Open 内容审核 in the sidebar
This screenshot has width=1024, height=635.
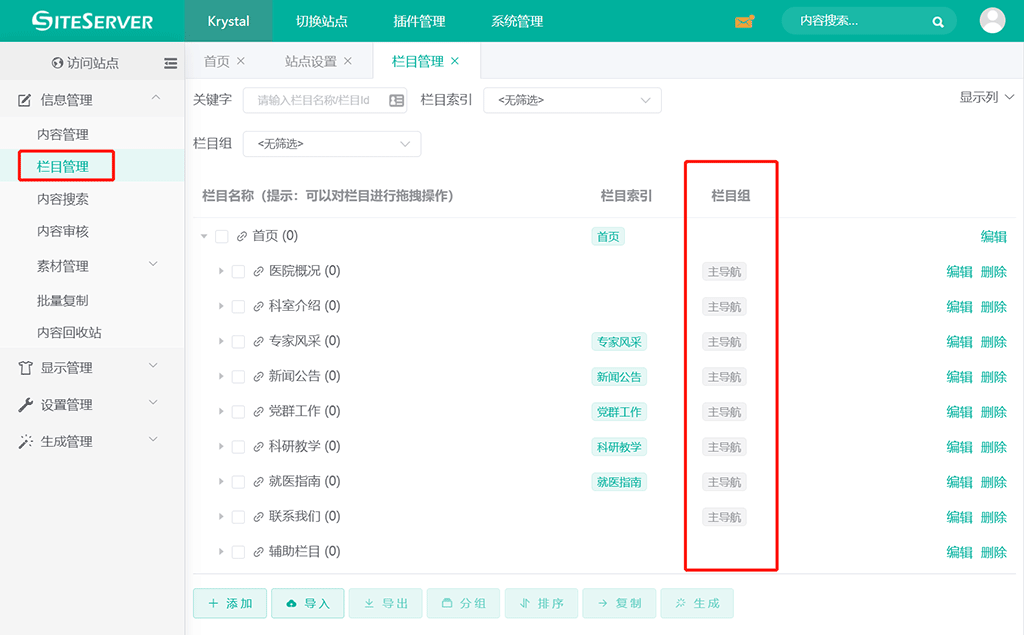(63, 231)
